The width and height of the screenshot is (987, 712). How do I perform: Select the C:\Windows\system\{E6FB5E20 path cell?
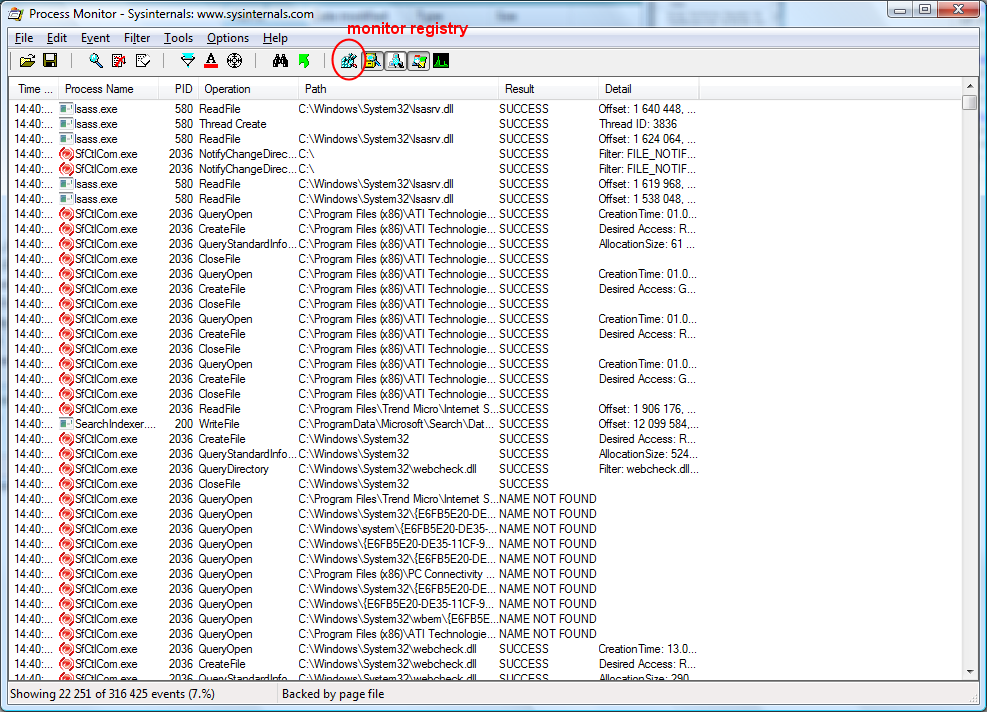tap(397, 529)
